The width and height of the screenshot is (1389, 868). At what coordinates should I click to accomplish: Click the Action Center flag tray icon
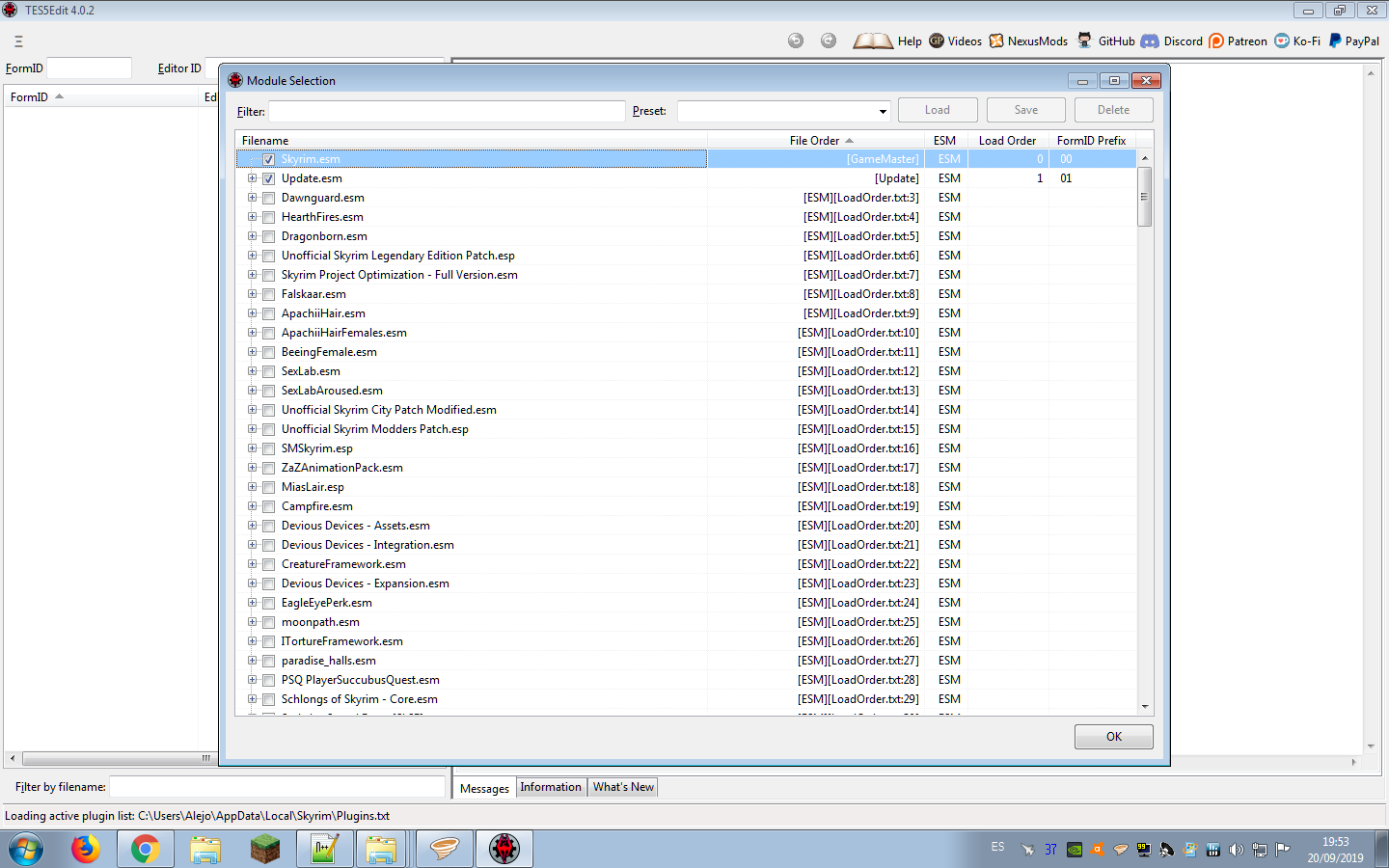tap(1283, 850)
